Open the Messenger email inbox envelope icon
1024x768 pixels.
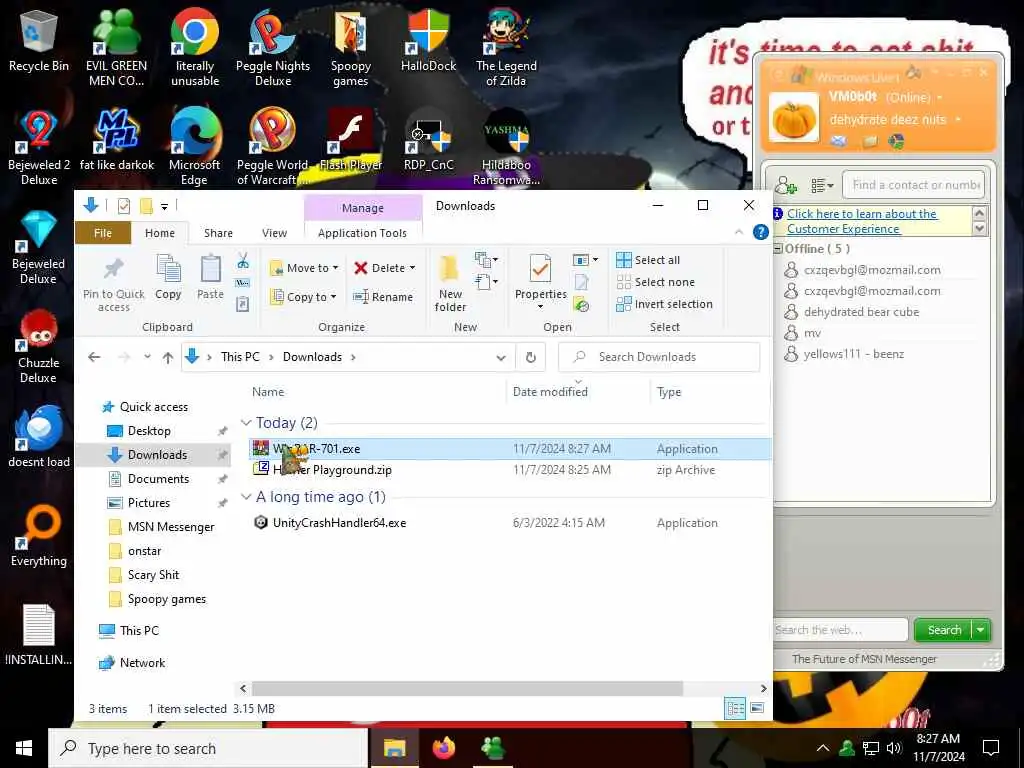[x=839, y=141]
